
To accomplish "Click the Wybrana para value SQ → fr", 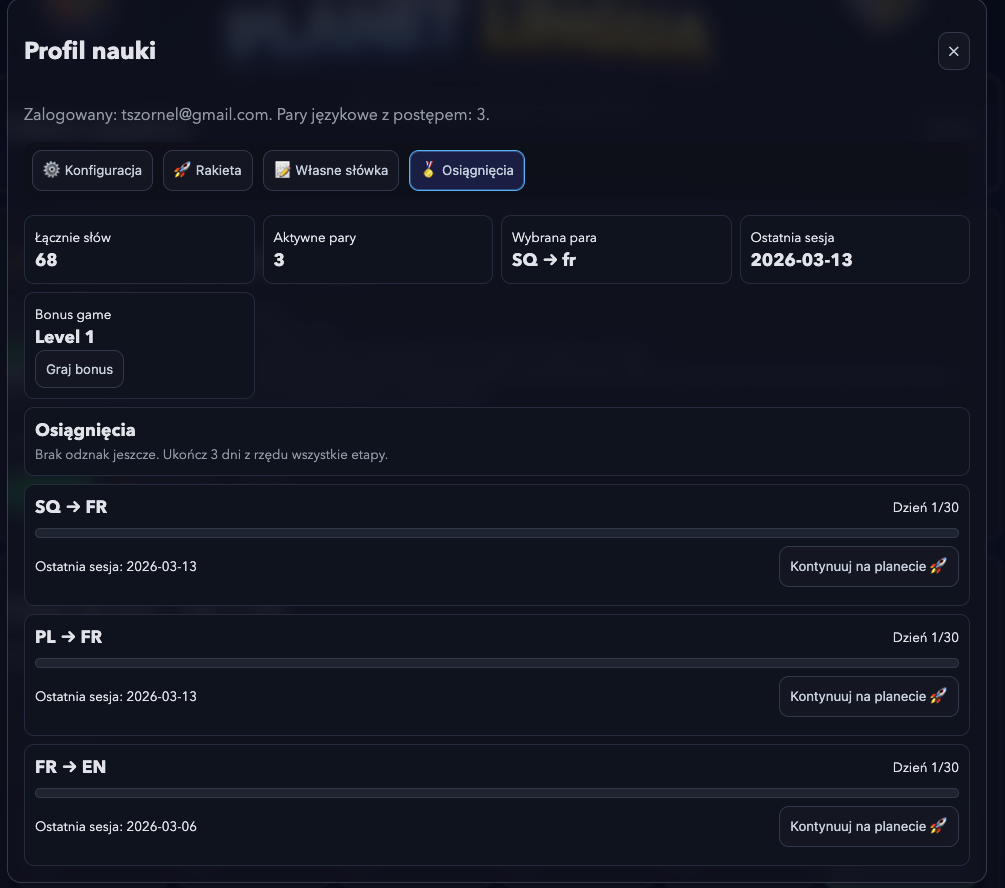I will click(x=544, y=260).
